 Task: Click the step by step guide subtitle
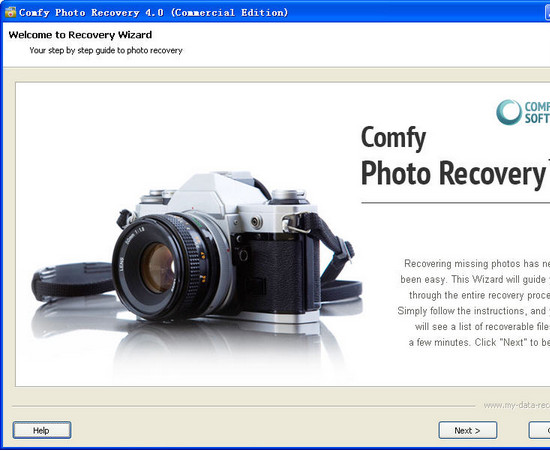[x=106, y=51]
